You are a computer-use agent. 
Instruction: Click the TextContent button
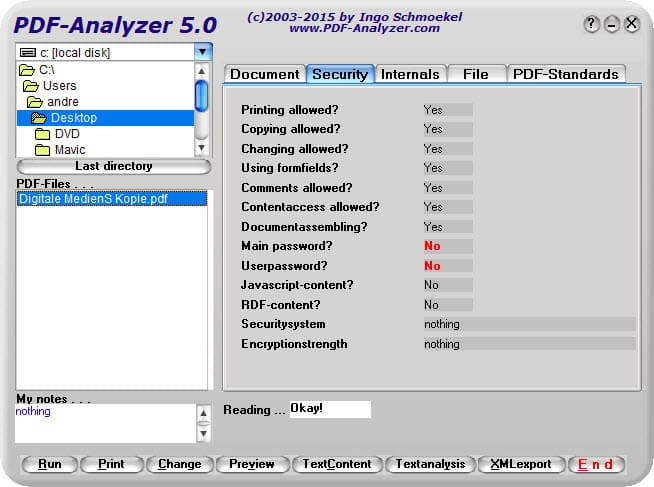click(337, 464)
